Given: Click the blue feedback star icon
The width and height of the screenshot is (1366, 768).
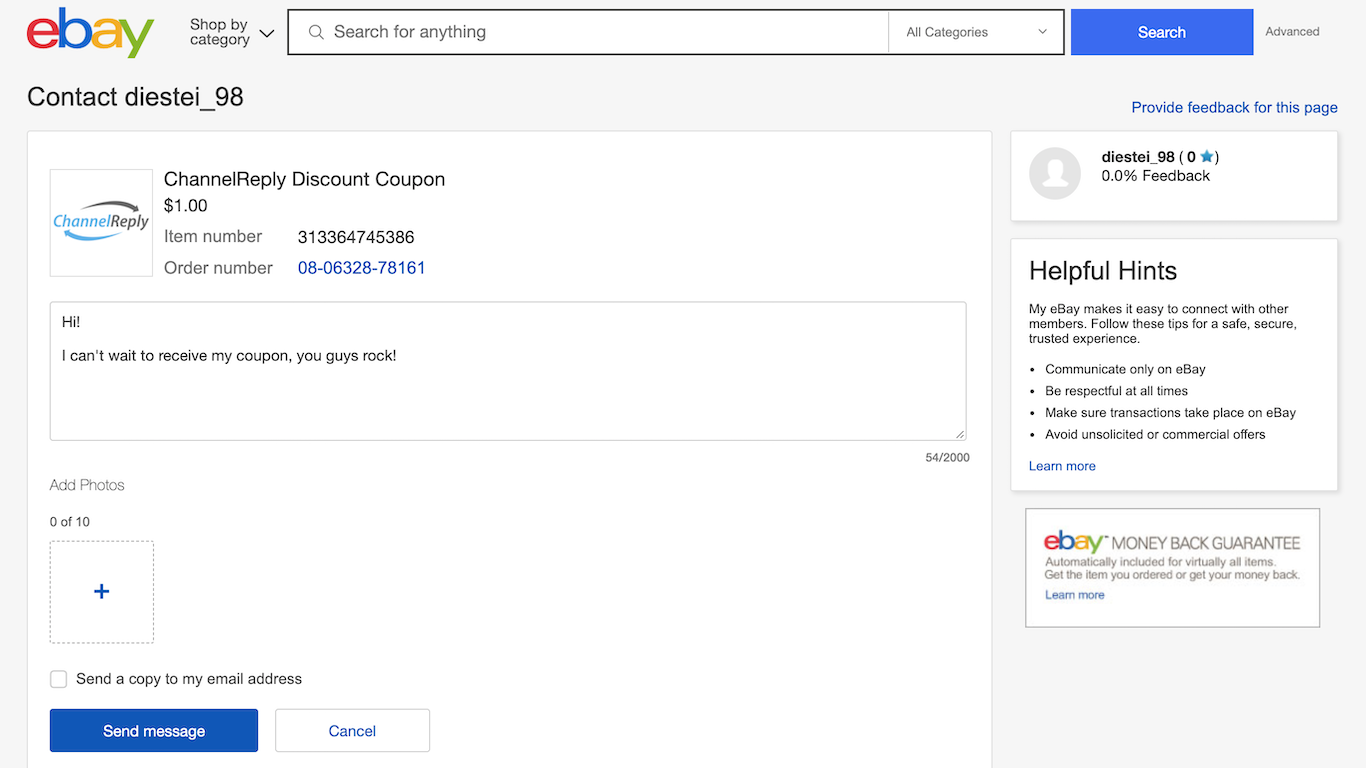Looking at the screenshot, I should click(1207, 157).
